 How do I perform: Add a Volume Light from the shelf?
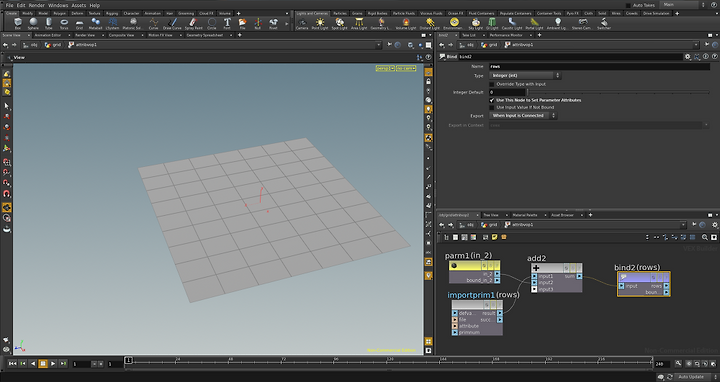pos(406,23)
